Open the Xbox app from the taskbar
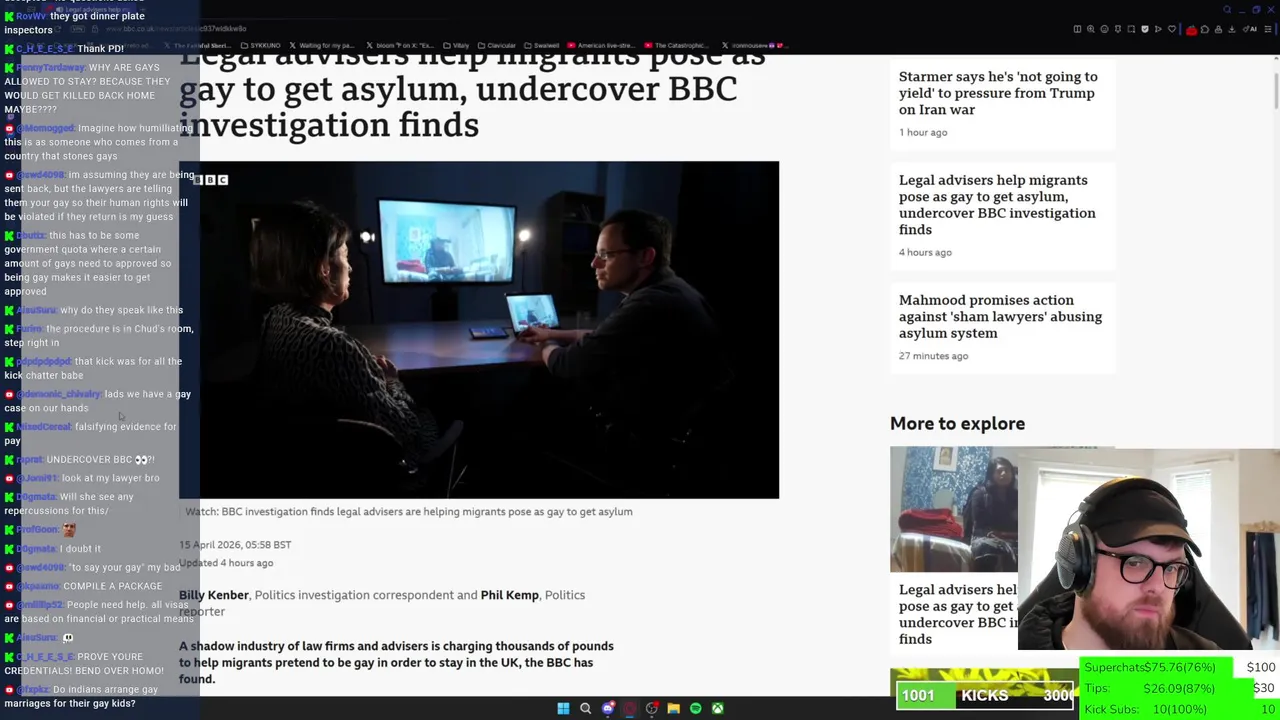Image resolution: width=1280 pixels, height=720 pixels. coord(717,708)
